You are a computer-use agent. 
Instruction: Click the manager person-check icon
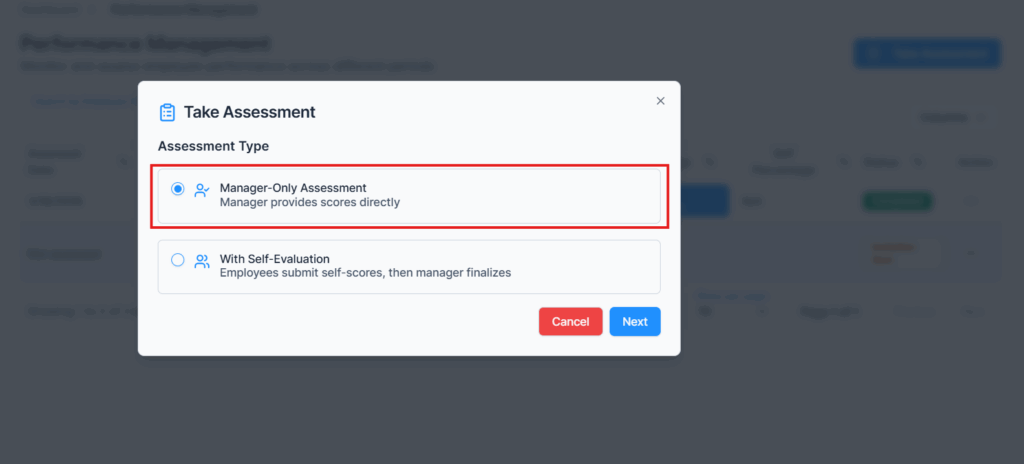[202, 189]
